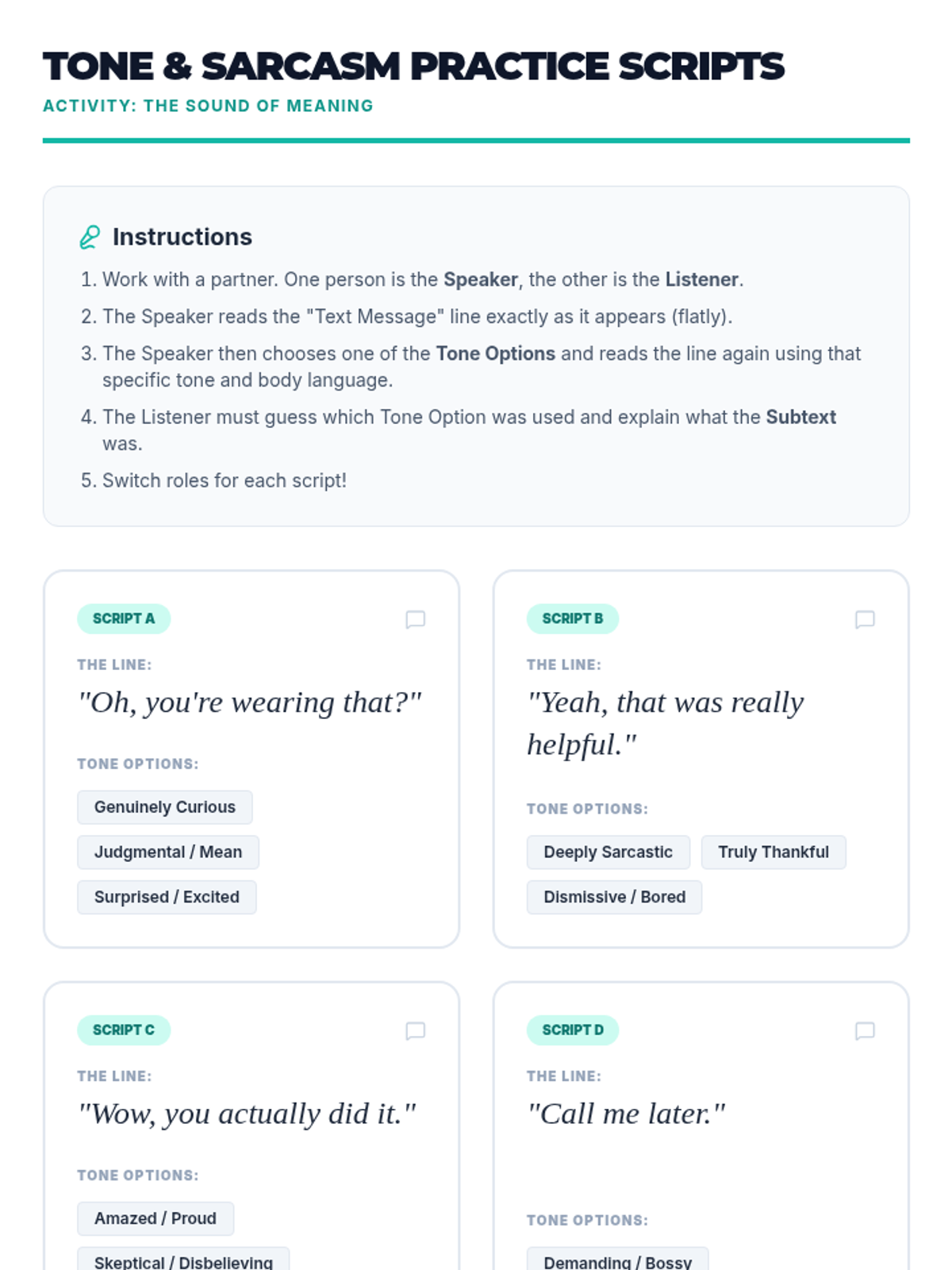Click the comment icon on Script B
Screen dimensions: 952x1270
tap(865, 619)
